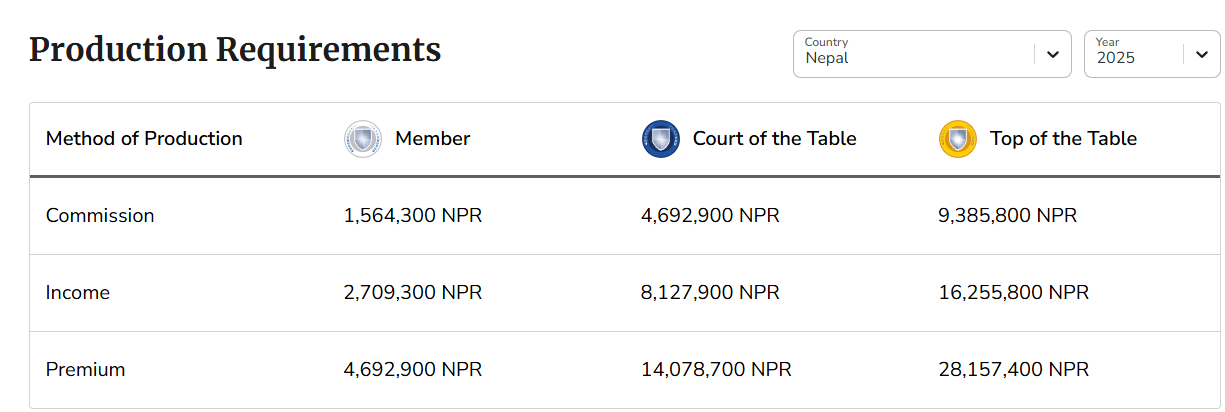
Task: Click the Court of the Table header text
Action: [x=775, y=139]
